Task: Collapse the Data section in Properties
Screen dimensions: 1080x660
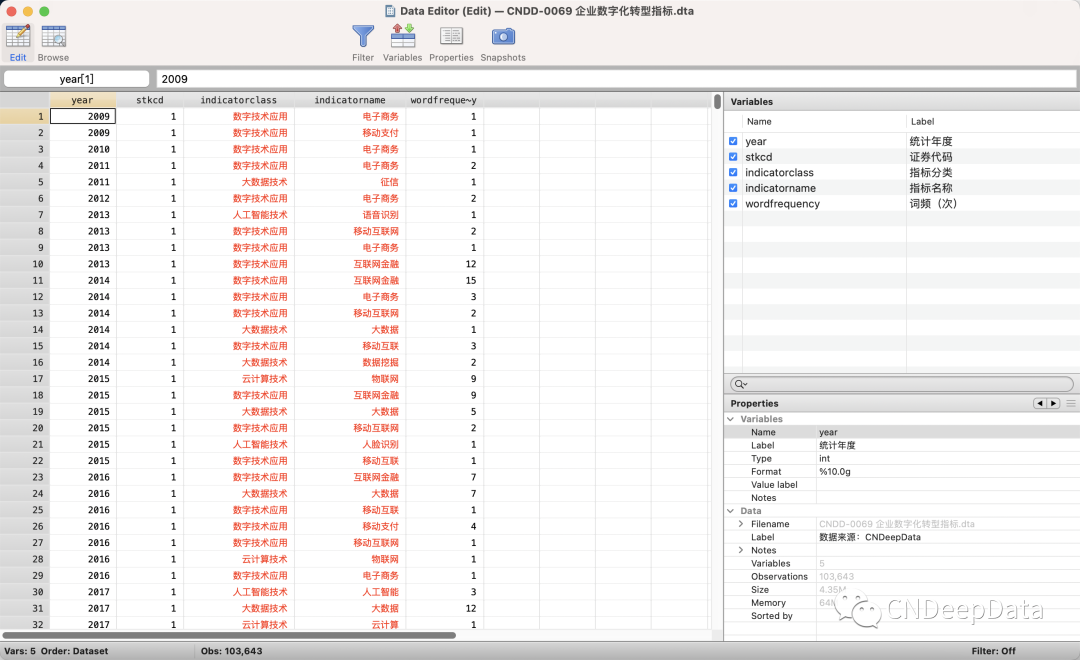Action: tap(731, 511)
